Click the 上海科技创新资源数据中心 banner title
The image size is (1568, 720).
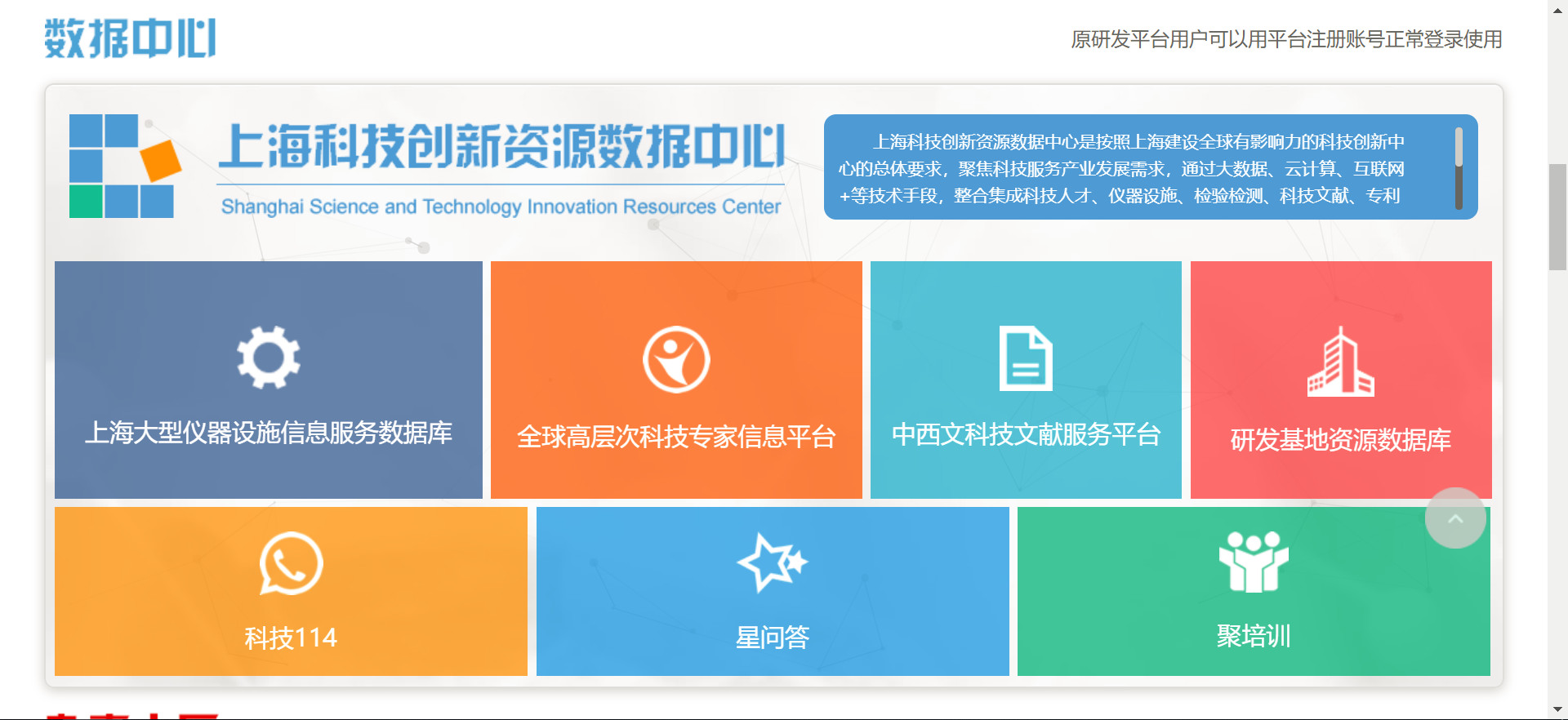pos(501,147)
